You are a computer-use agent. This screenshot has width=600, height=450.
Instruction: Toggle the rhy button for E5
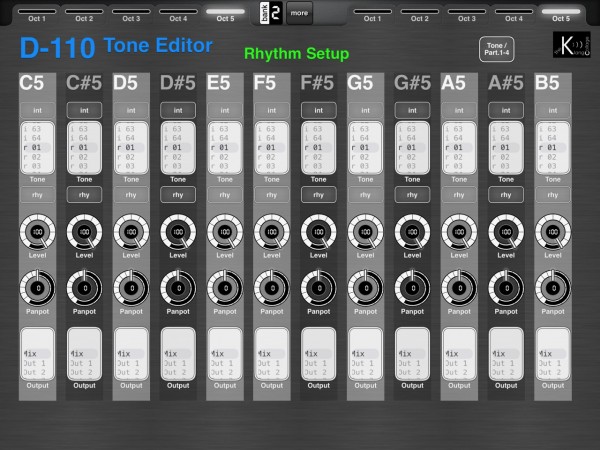pos(225,195)
